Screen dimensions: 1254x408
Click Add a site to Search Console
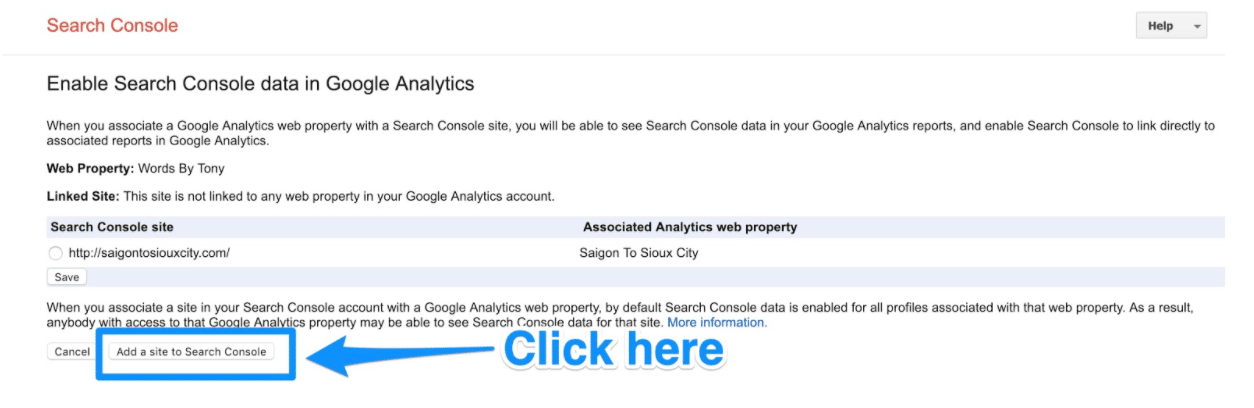[191, 352]
